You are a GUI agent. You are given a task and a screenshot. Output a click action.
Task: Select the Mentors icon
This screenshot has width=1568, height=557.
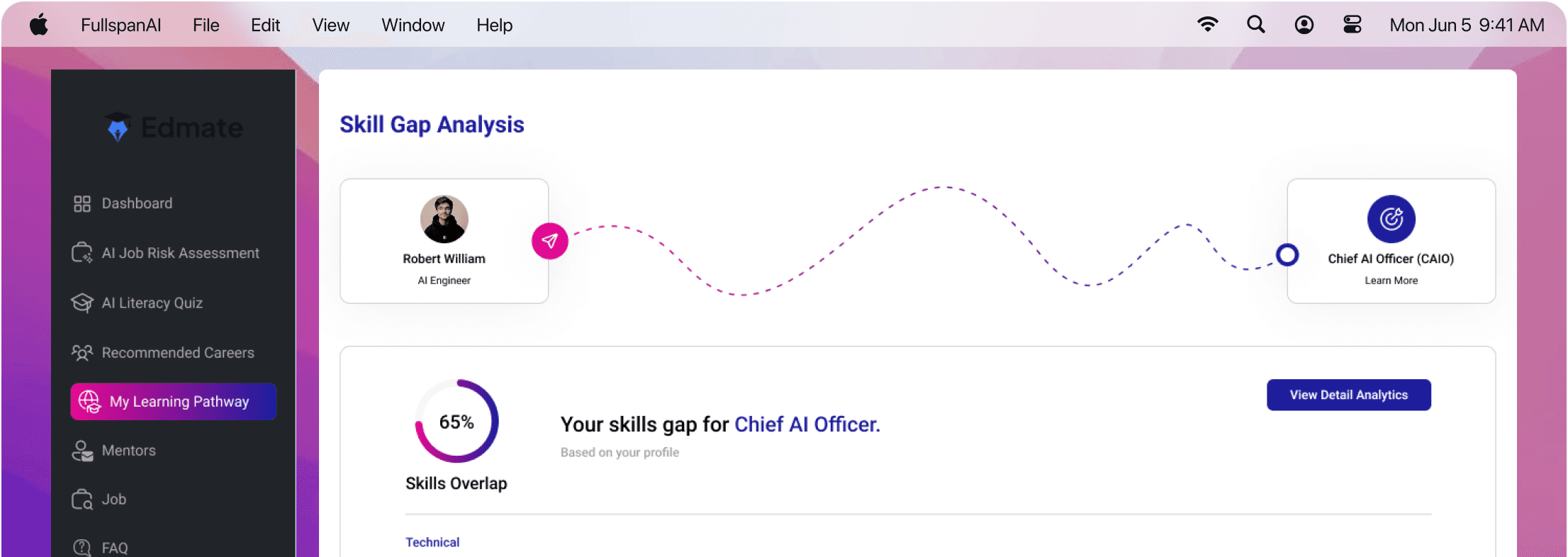(82, 451)
